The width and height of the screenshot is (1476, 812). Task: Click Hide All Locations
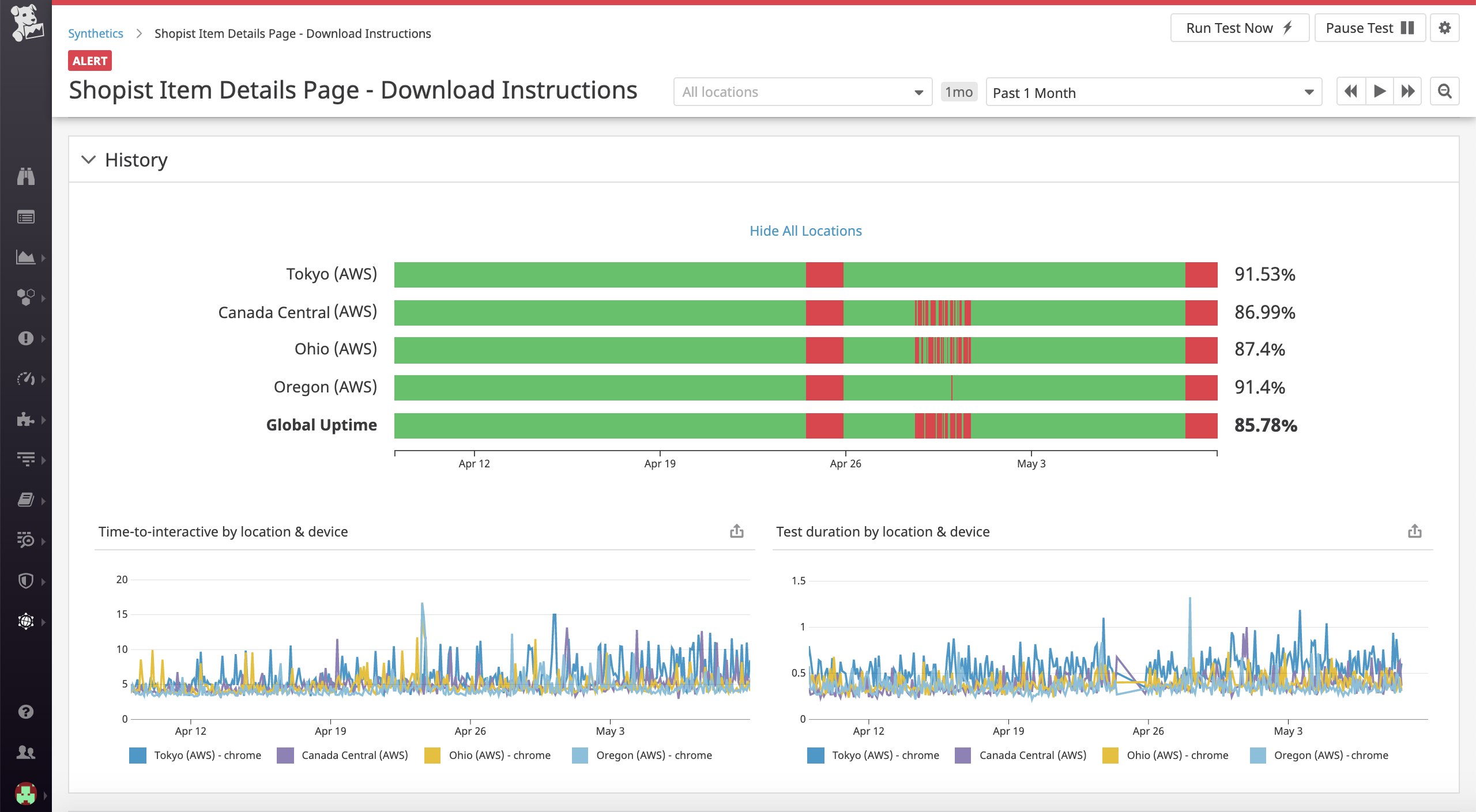pos(805,231)
